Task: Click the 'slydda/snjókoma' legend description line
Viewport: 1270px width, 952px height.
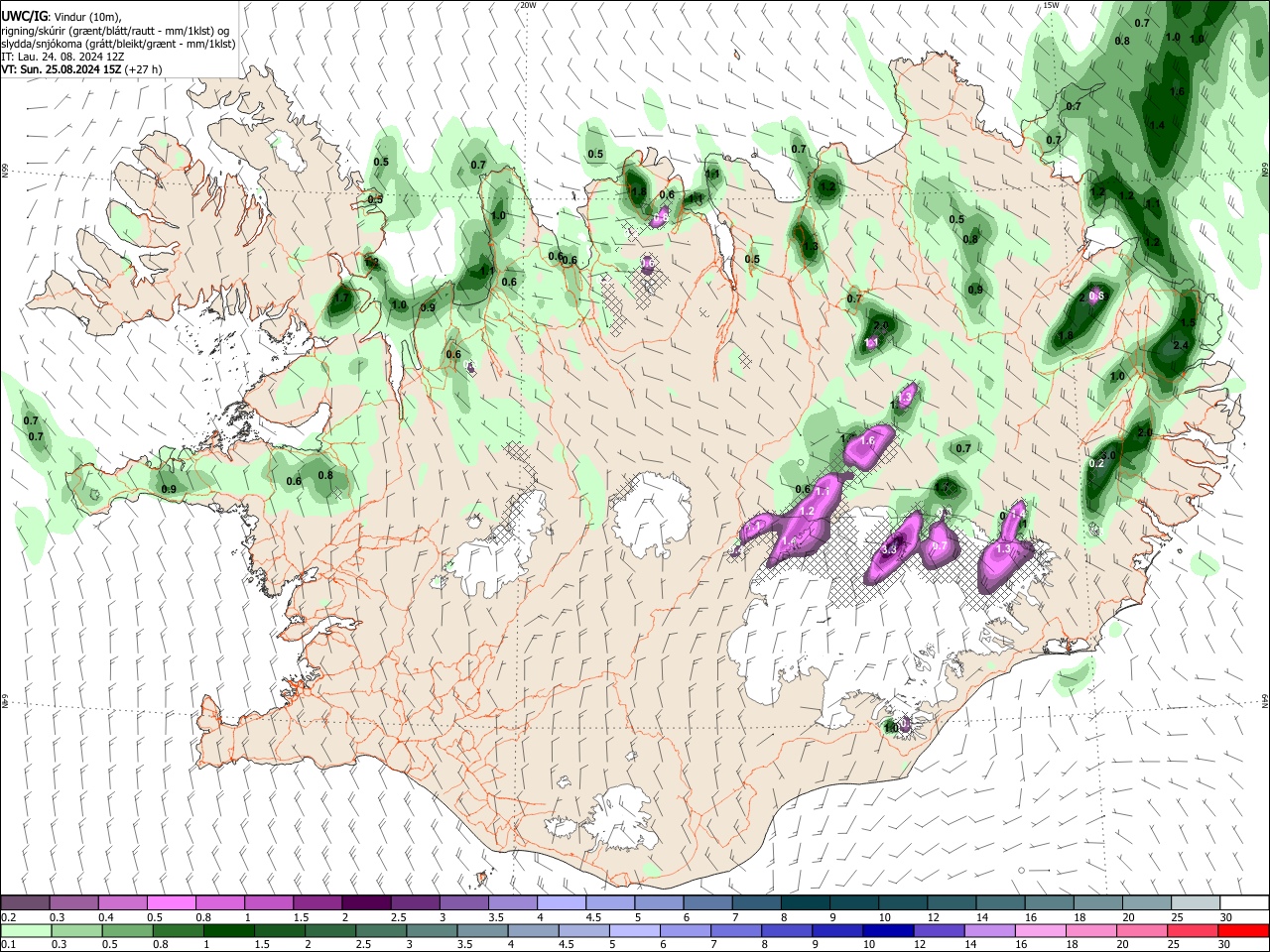Action: coord(117,44)
